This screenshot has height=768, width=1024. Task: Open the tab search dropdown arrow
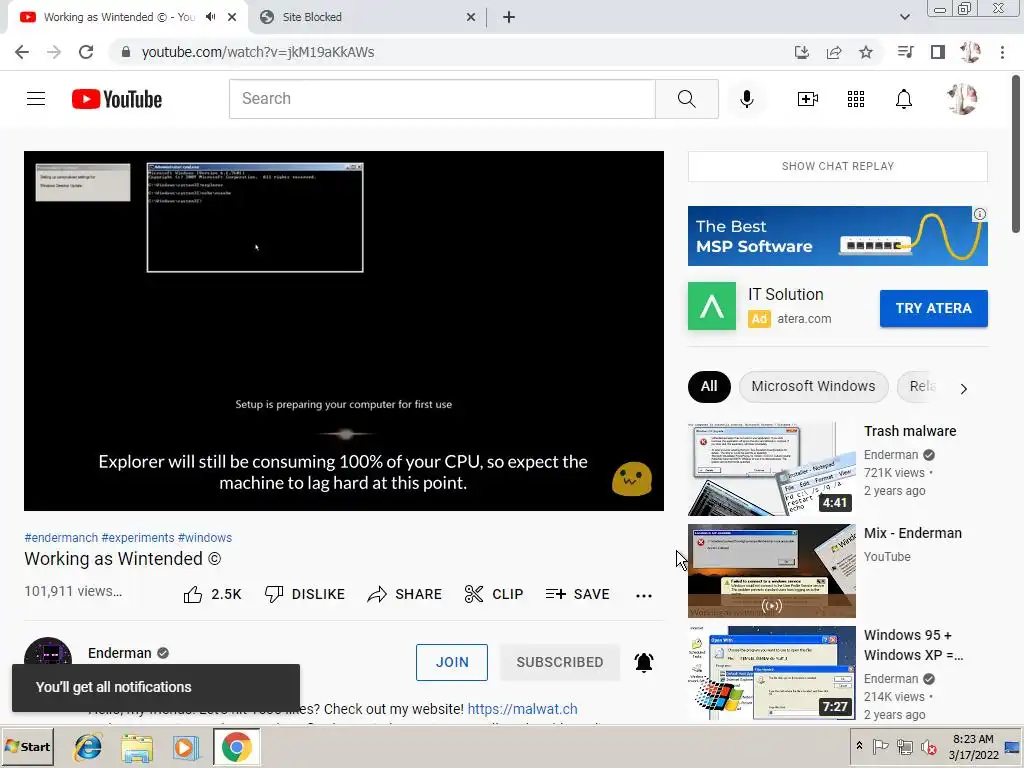[904, 17]
